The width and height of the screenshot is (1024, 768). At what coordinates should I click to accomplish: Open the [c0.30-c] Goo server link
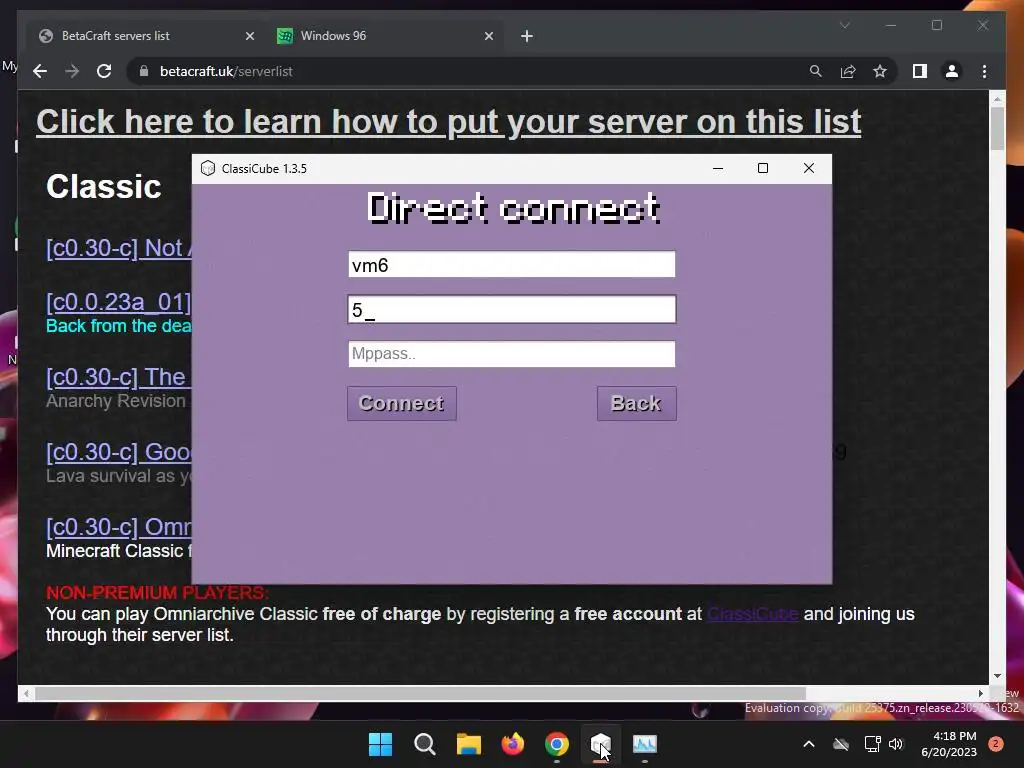(118, 452)
